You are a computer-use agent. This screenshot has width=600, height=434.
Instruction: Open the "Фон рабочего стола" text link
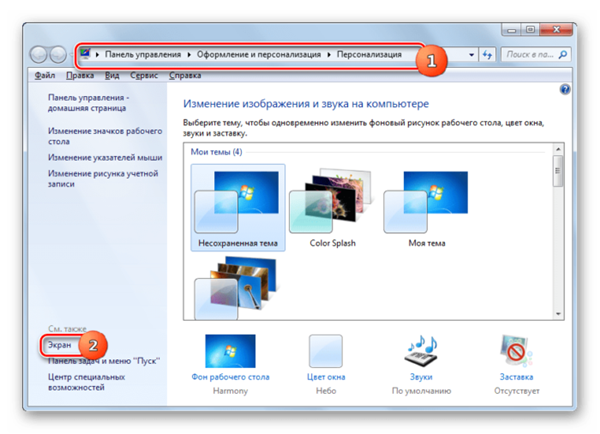tap(230, 377)
